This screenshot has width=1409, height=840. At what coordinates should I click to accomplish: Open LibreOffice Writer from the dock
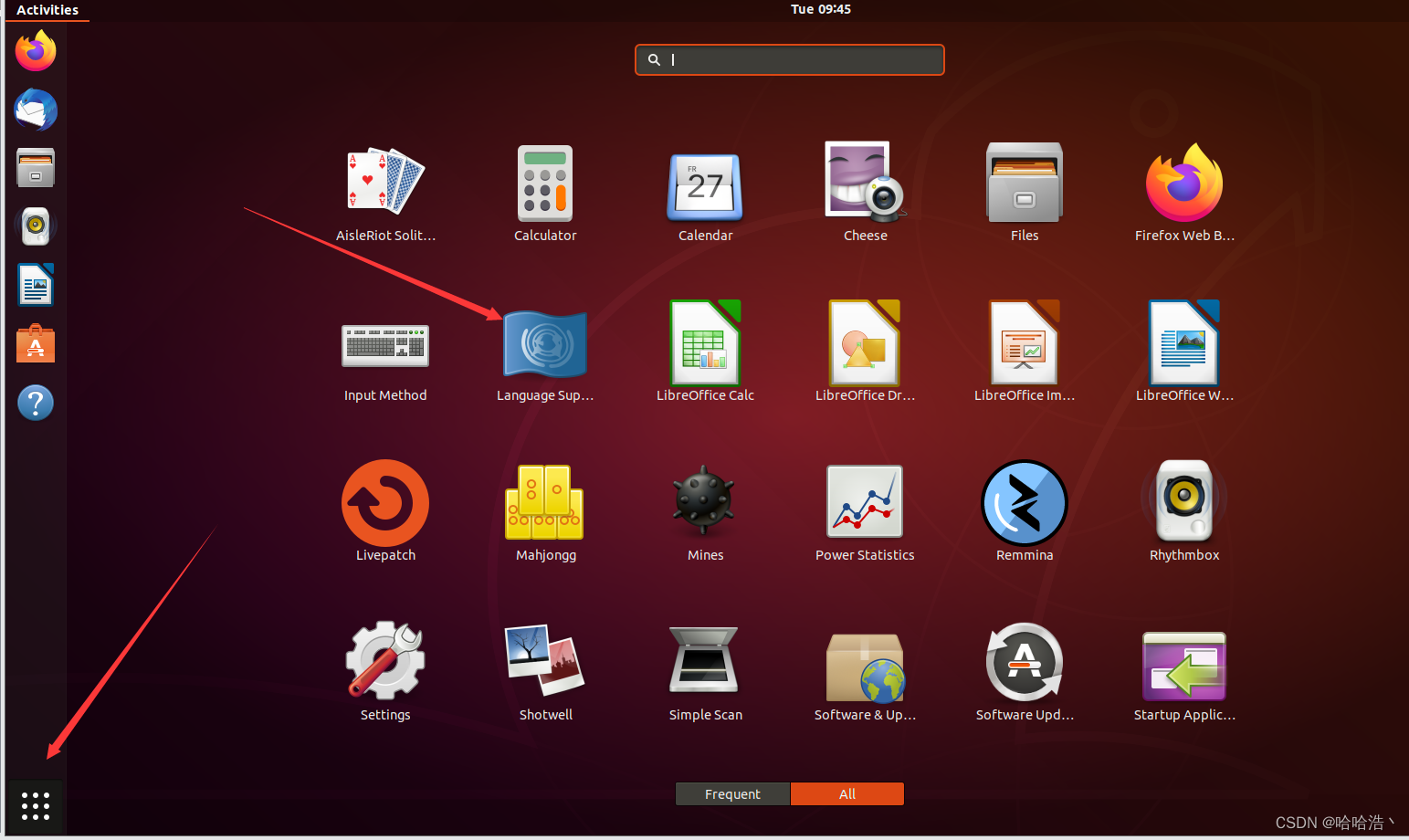pyautogui.click(x=36, y=284)
